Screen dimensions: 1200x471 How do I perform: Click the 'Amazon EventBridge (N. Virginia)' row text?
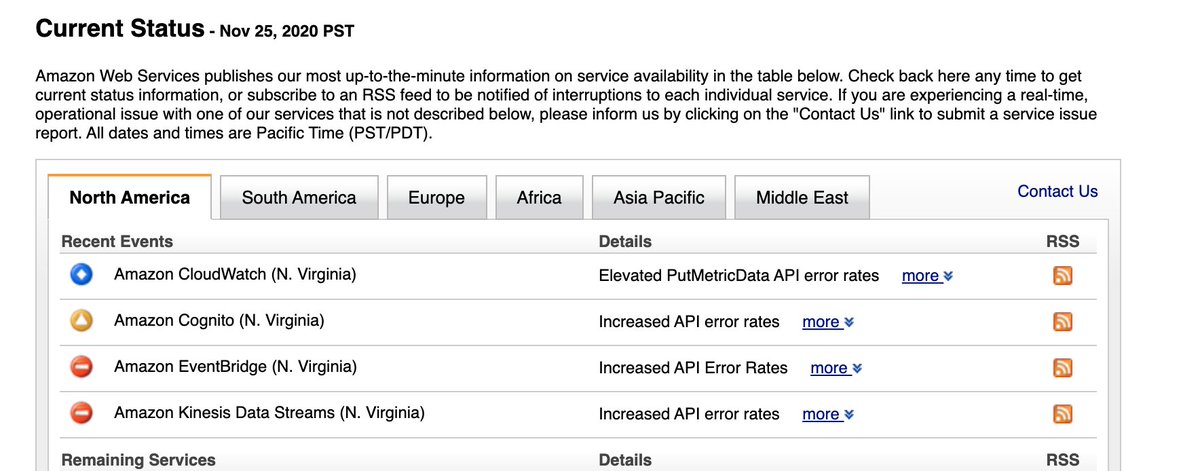(235, 367)
